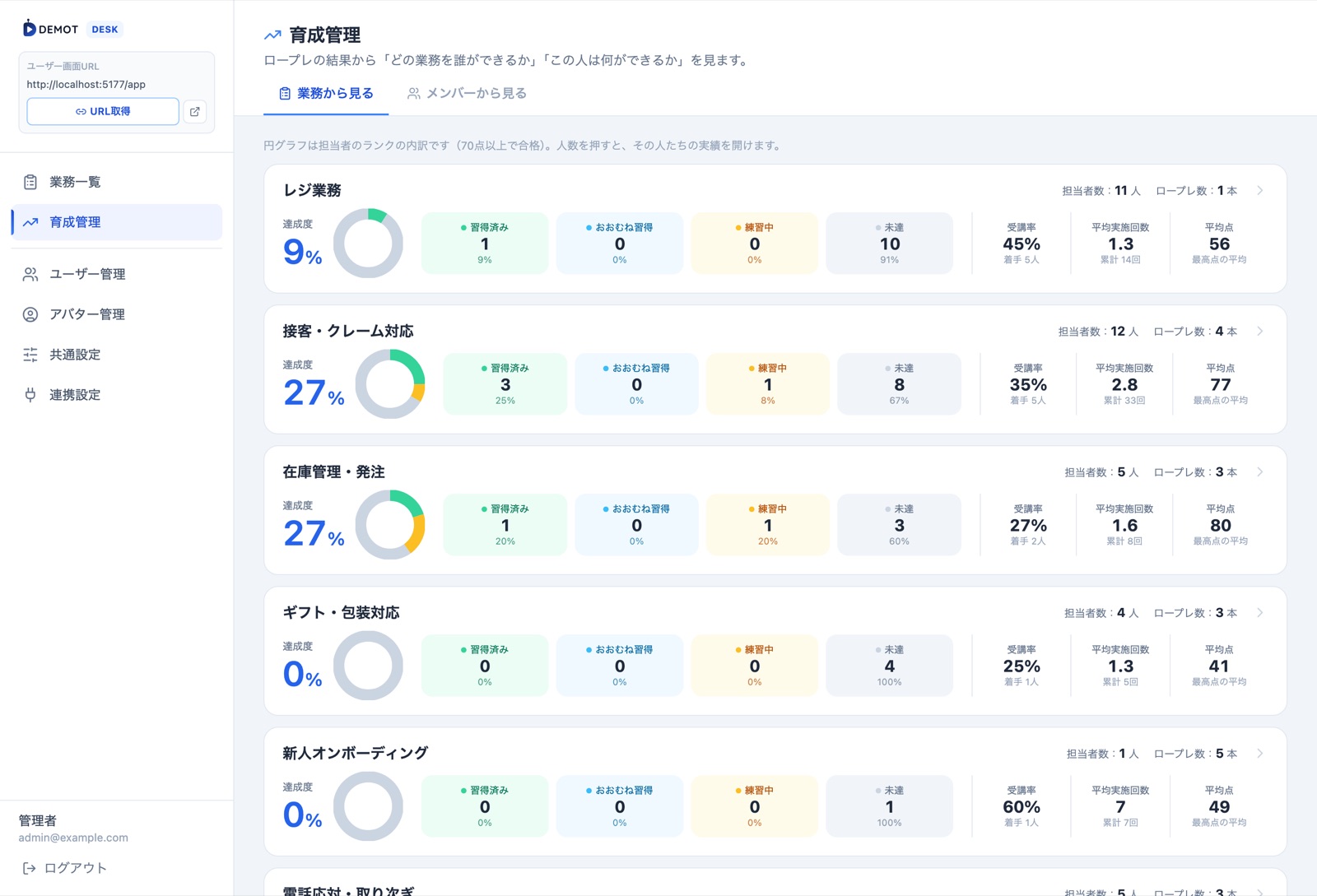Click the 在庫管理・発注 donut chart
The width and height of the screenshot is (1317, 896).
coord(390,525)
